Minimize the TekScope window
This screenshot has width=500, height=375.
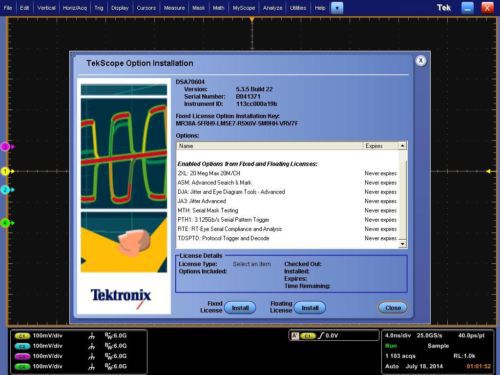[x=467, y=8]
